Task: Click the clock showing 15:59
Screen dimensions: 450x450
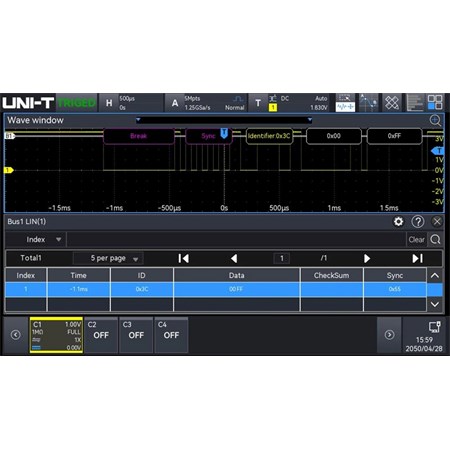Action: point(424,340)
